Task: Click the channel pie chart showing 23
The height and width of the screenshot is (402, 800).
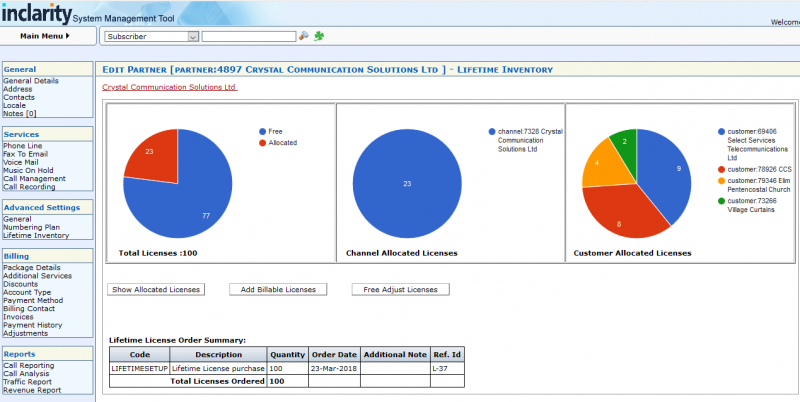Action: [x=407, y=184]
